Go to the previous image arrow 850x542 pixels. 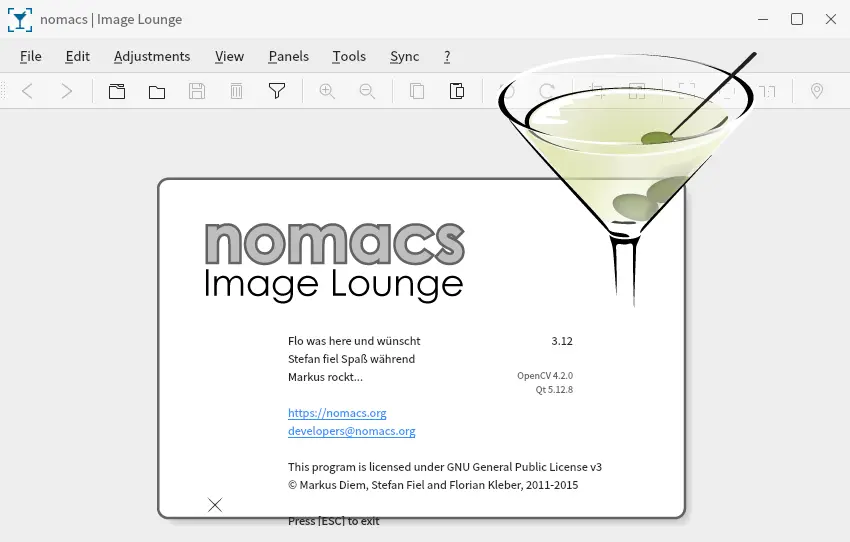[28, 91]
